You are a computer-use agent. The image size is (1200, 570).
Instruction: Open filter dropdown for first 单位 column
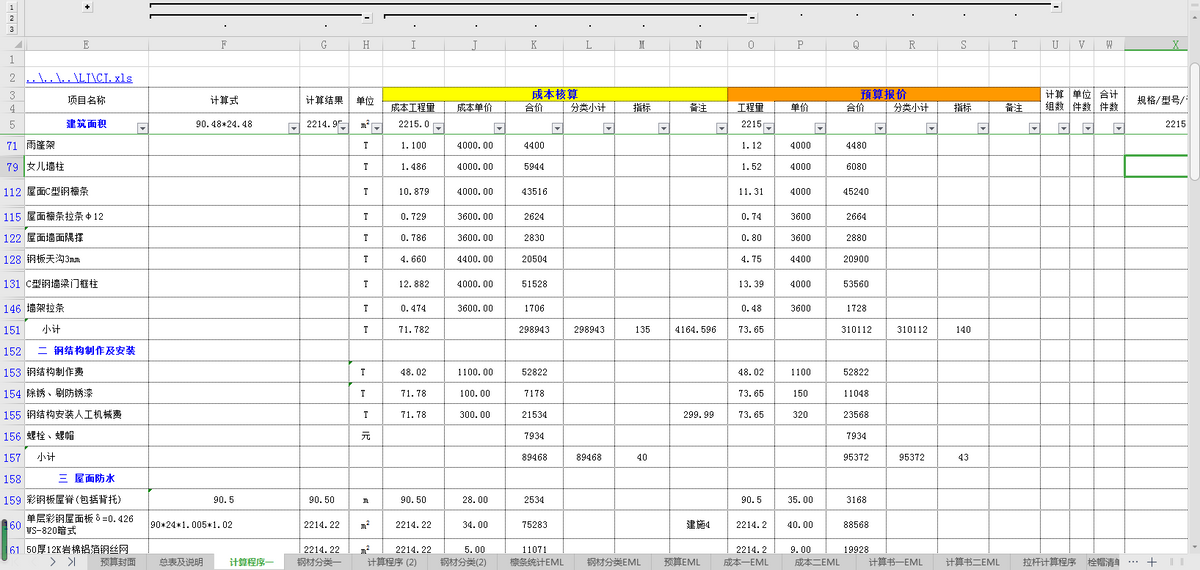click(376, 127)
